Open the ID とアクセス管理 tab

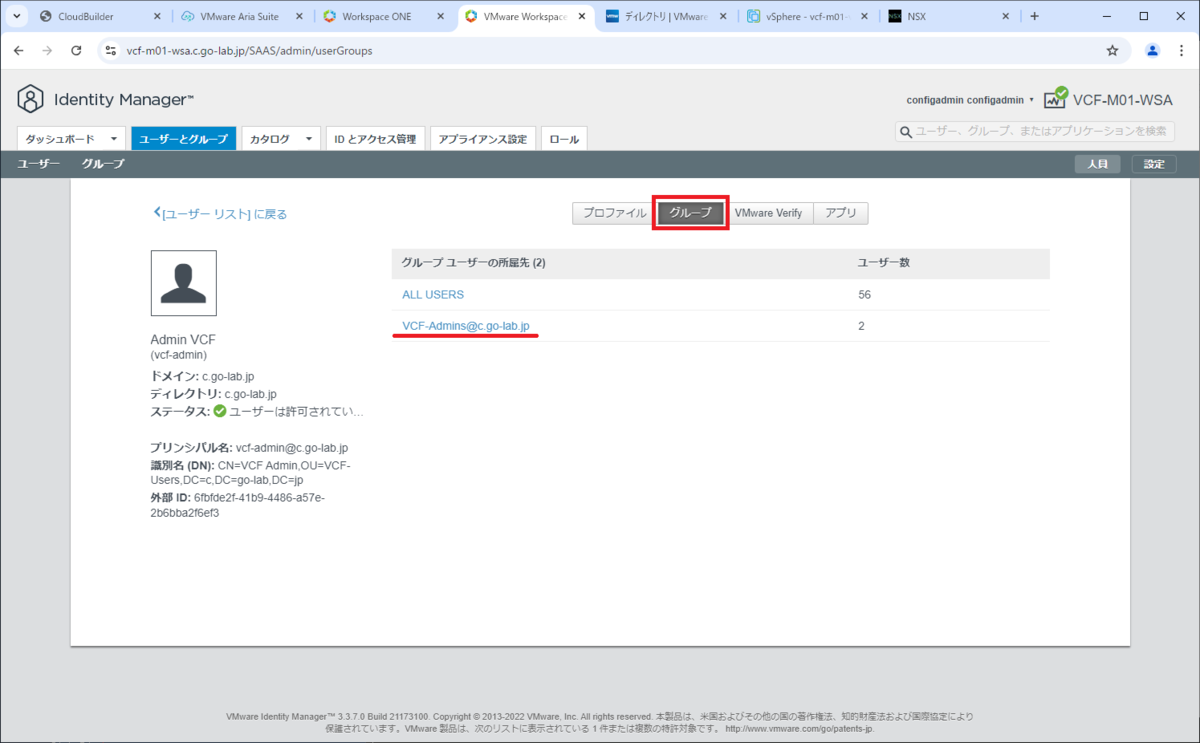click(x=376, y=139)
